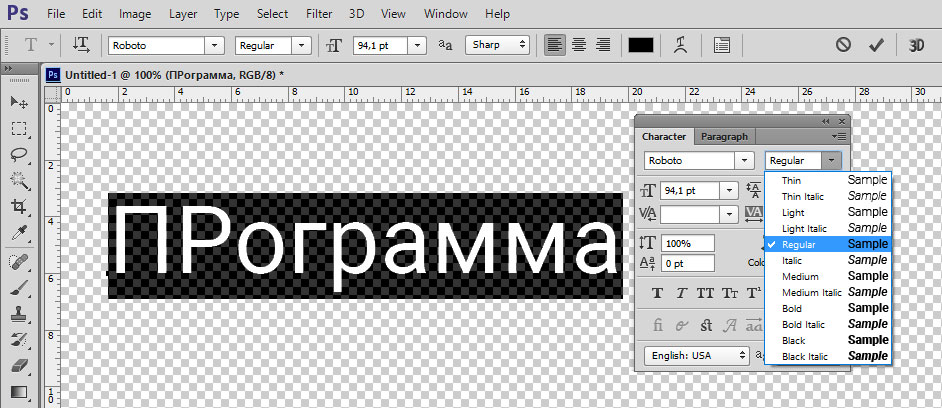942x408 pixels.
Task: Choose Bold Italic font style
Action: click(828, 324)
